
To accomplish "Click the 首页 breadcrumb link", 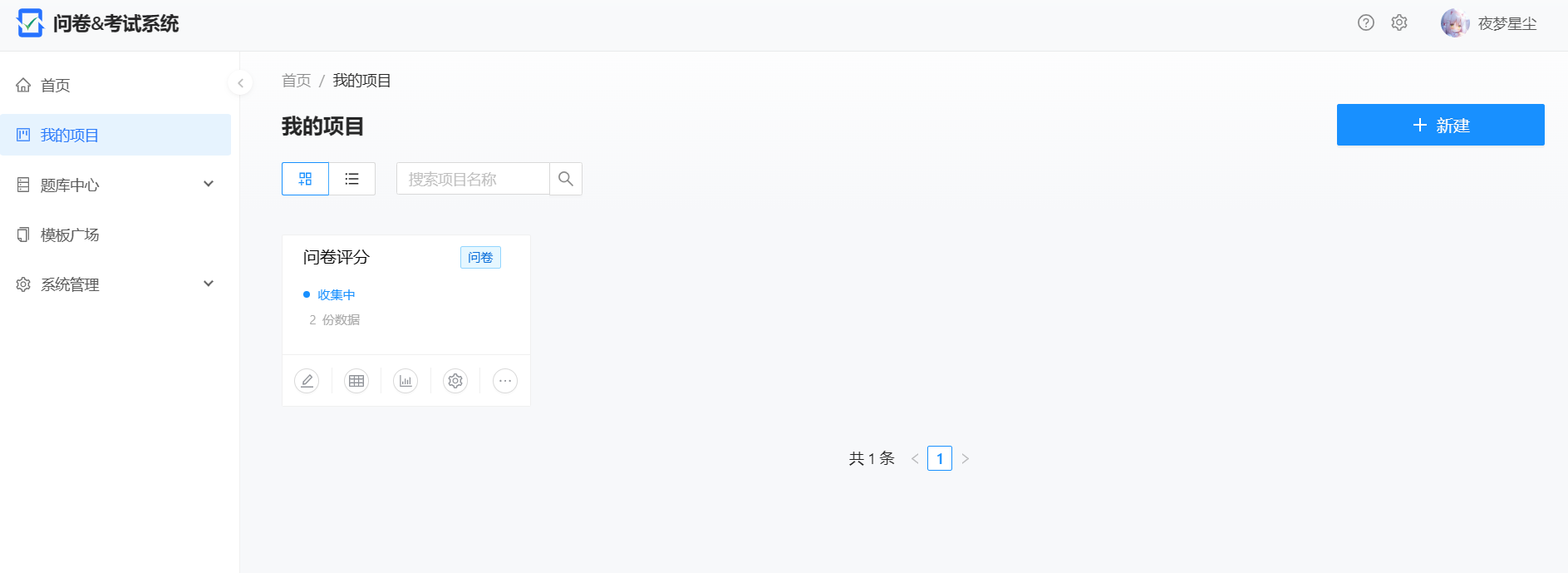I will [296, 81].
